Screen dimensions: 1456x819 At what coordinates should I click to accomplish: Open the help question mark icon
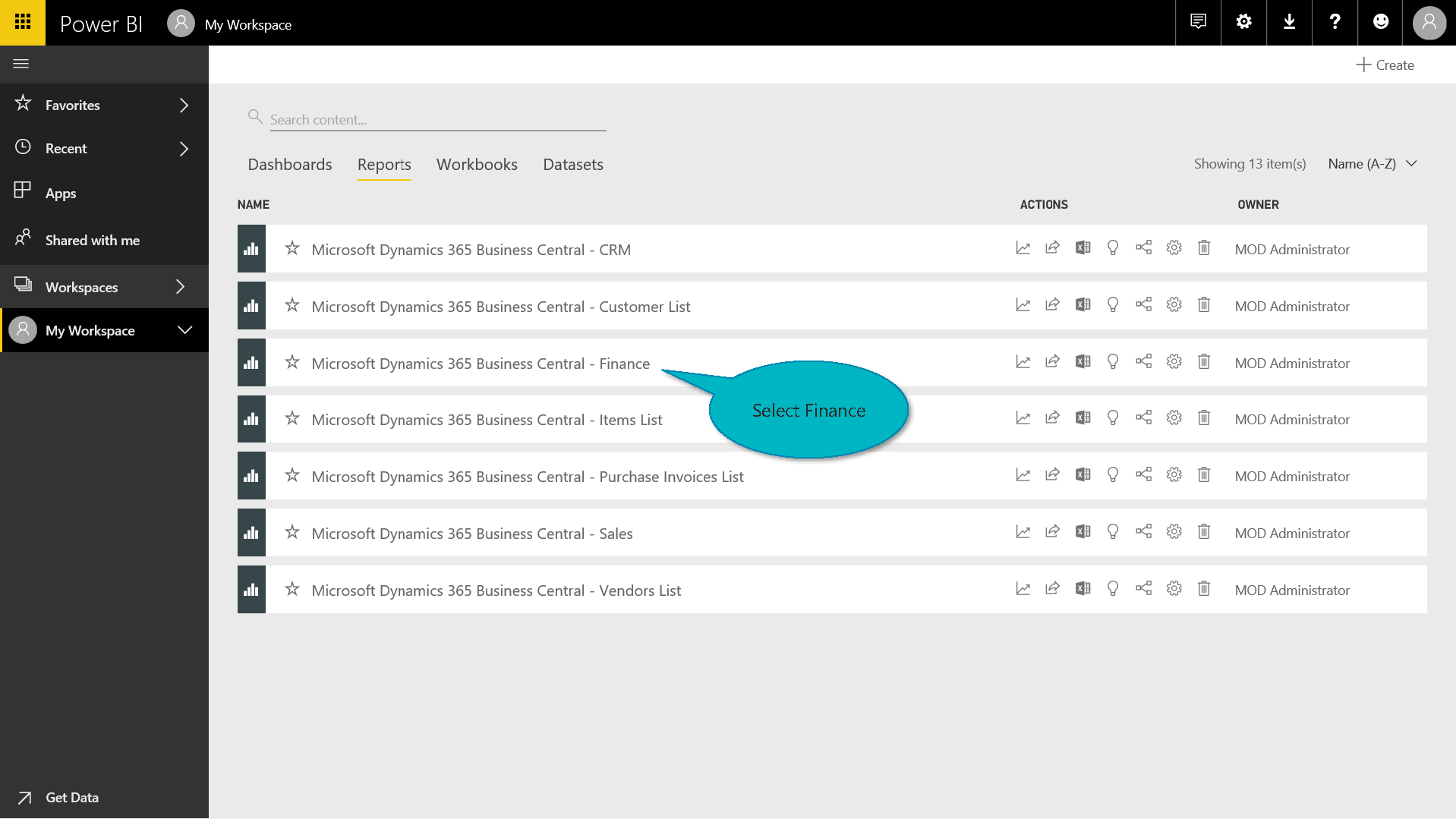pyautogui.click(x=1335, y=22)
